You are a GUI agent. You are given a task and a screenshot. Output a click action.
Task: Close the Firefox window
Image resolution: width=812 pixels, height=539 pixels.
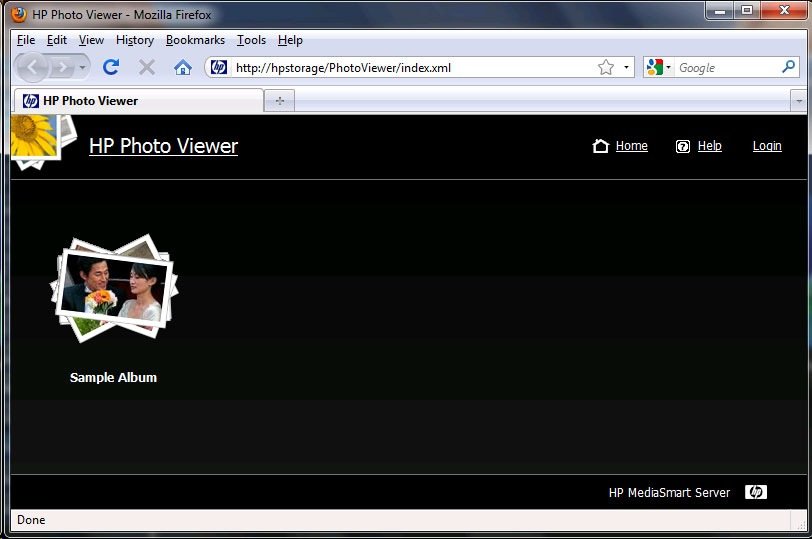(784, 10)
